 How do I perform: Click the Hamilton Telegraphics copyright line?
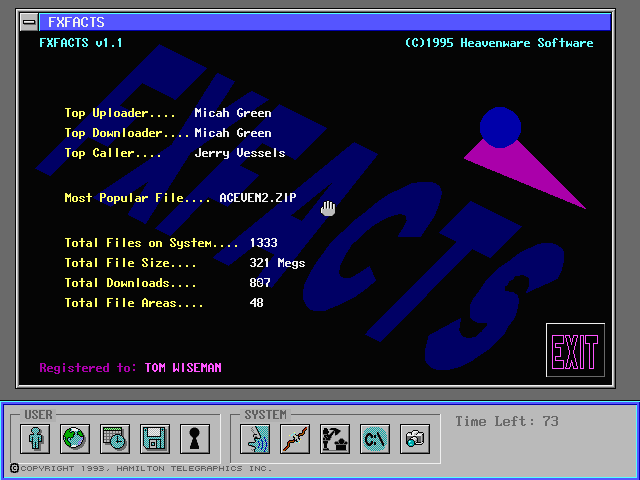143,468
